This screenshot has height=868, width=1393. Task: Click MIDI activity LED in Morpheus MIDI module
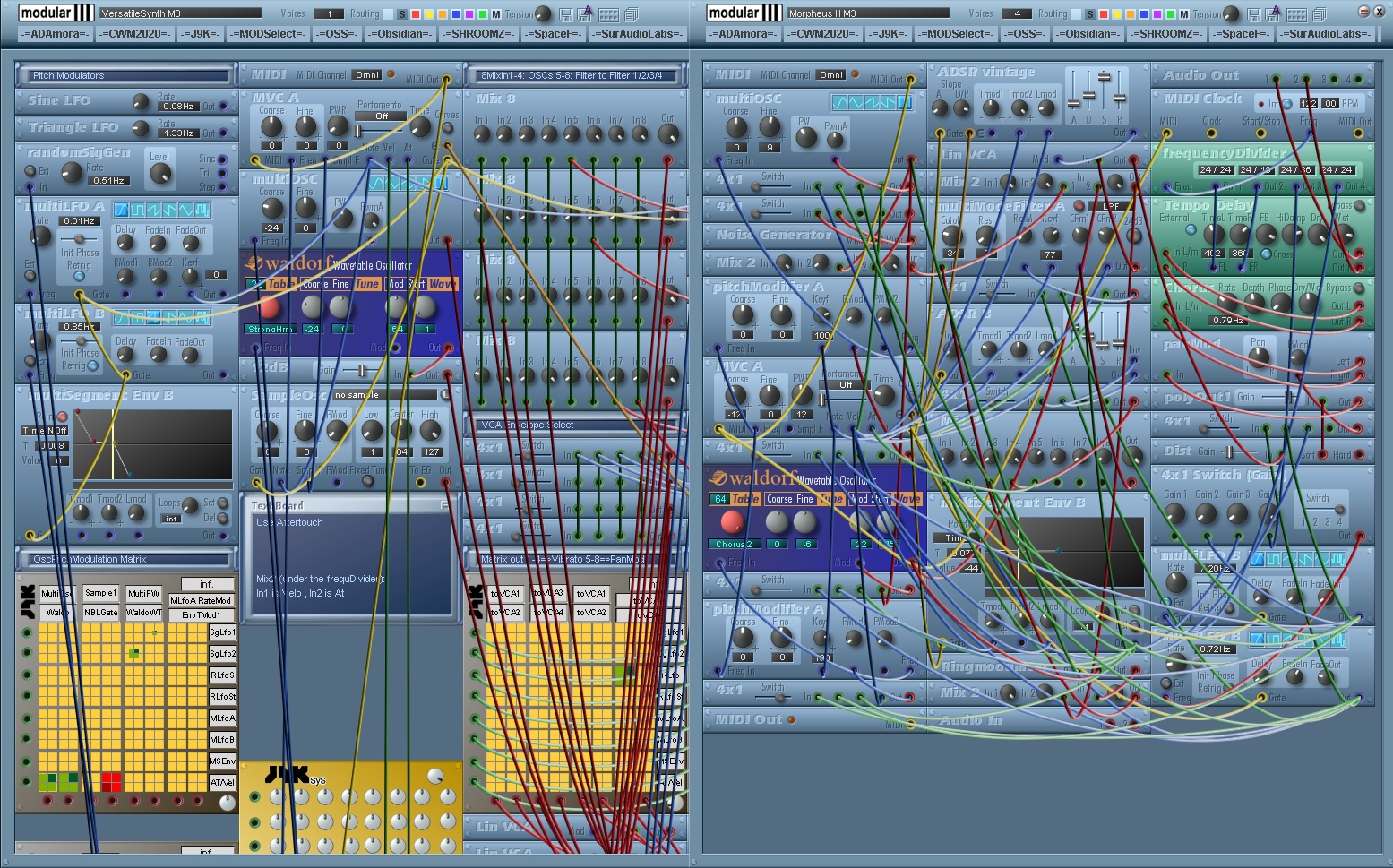[x=856, y=74]
